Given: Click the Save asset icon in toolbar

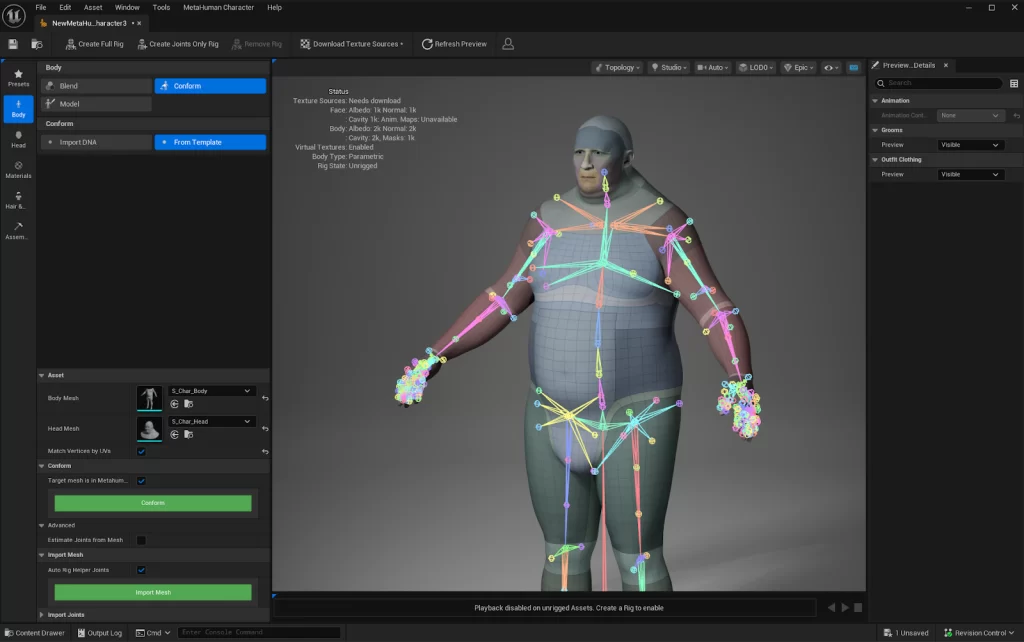Looking at the screenshot, I should coord(13,44).
